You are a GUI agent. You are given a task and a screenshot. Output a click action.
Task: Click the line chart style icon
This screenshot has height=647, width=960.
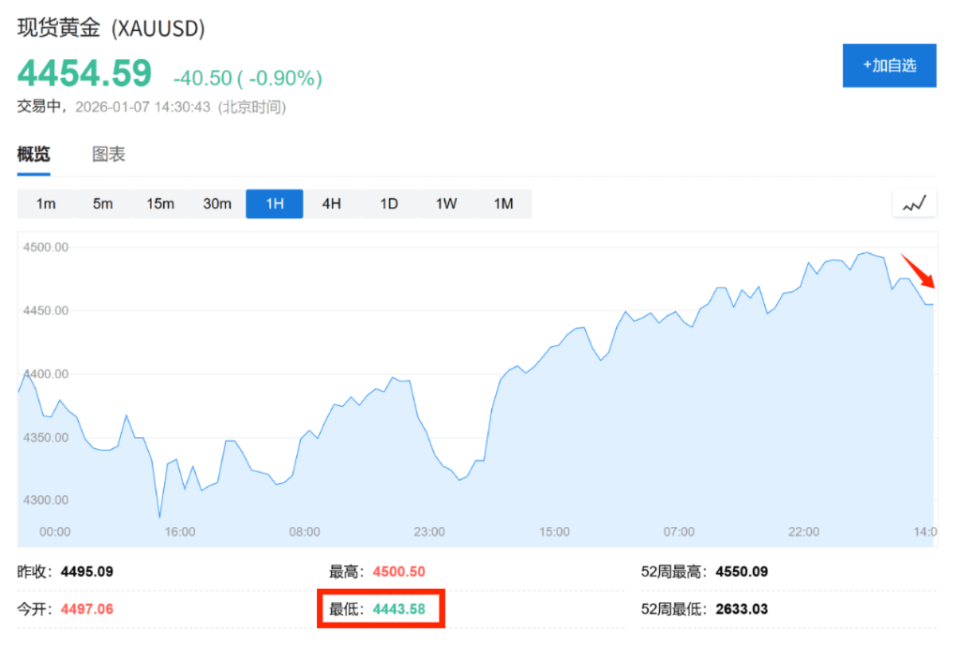(x=913, y=202)
